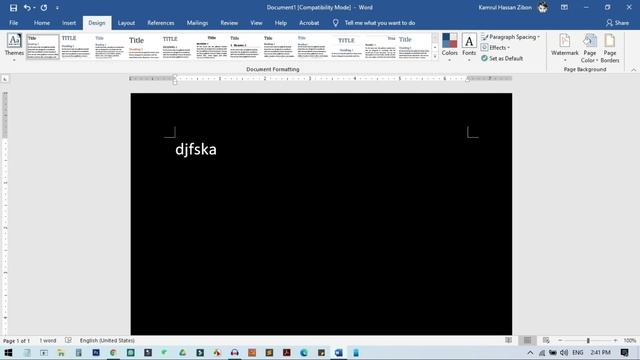Click the 'Page 1 of 1' status indicator
The height and width of the screenshot is (360, 640).
click(17, 340)
